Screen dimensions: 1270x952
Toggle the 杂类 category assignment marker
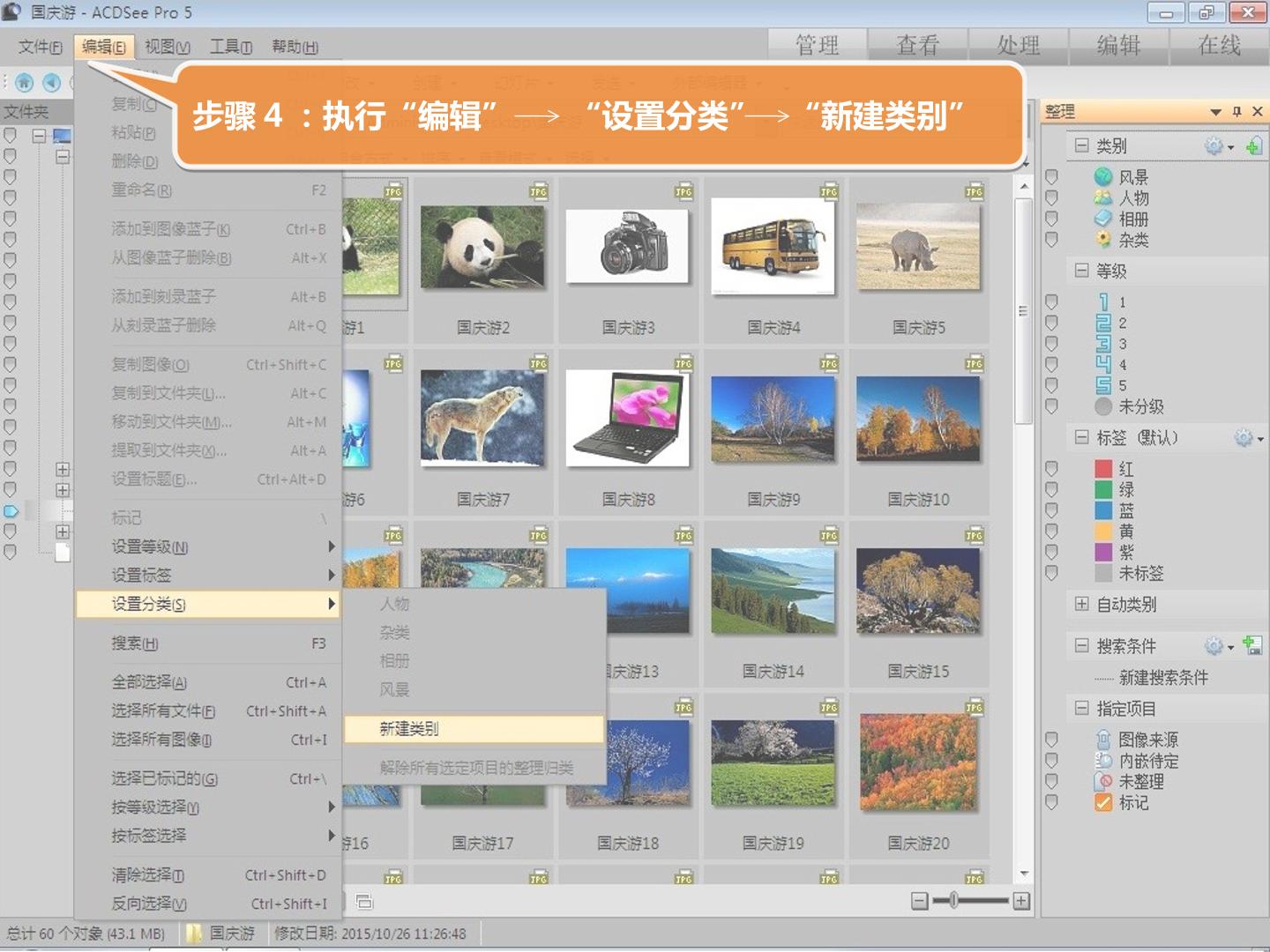[1051, 240]
